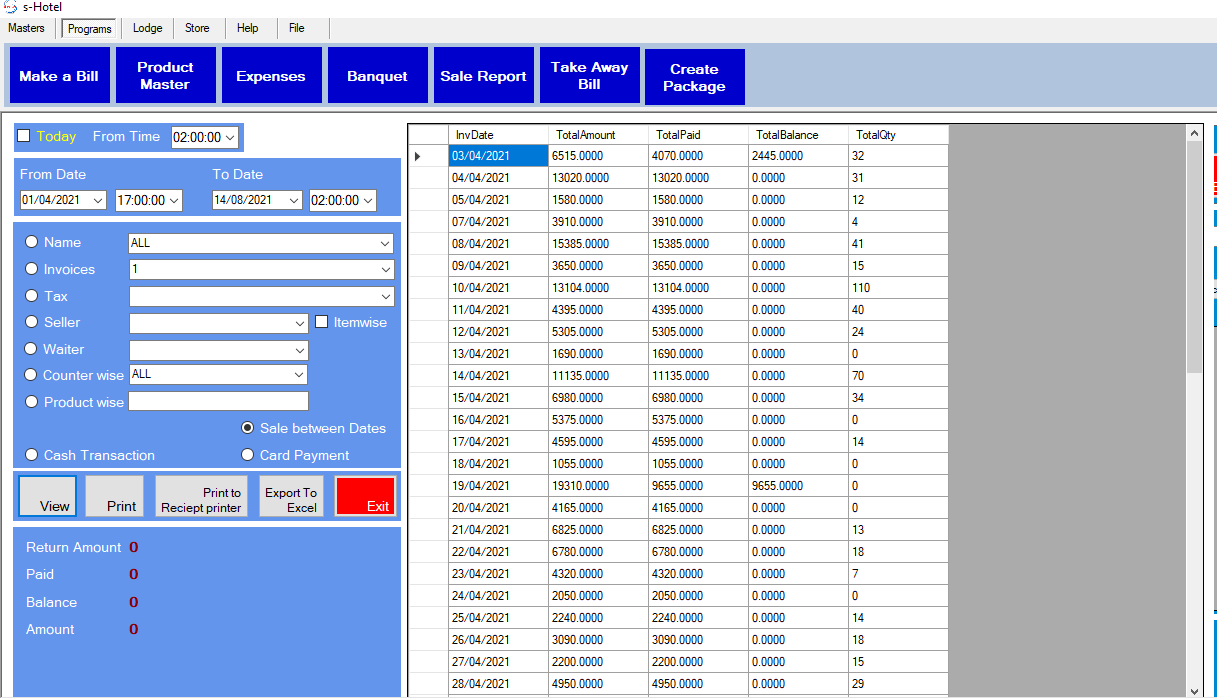Viewport: 1217px width, 698px height.
Task: Click the Create Package button
Action: [694, 77]
